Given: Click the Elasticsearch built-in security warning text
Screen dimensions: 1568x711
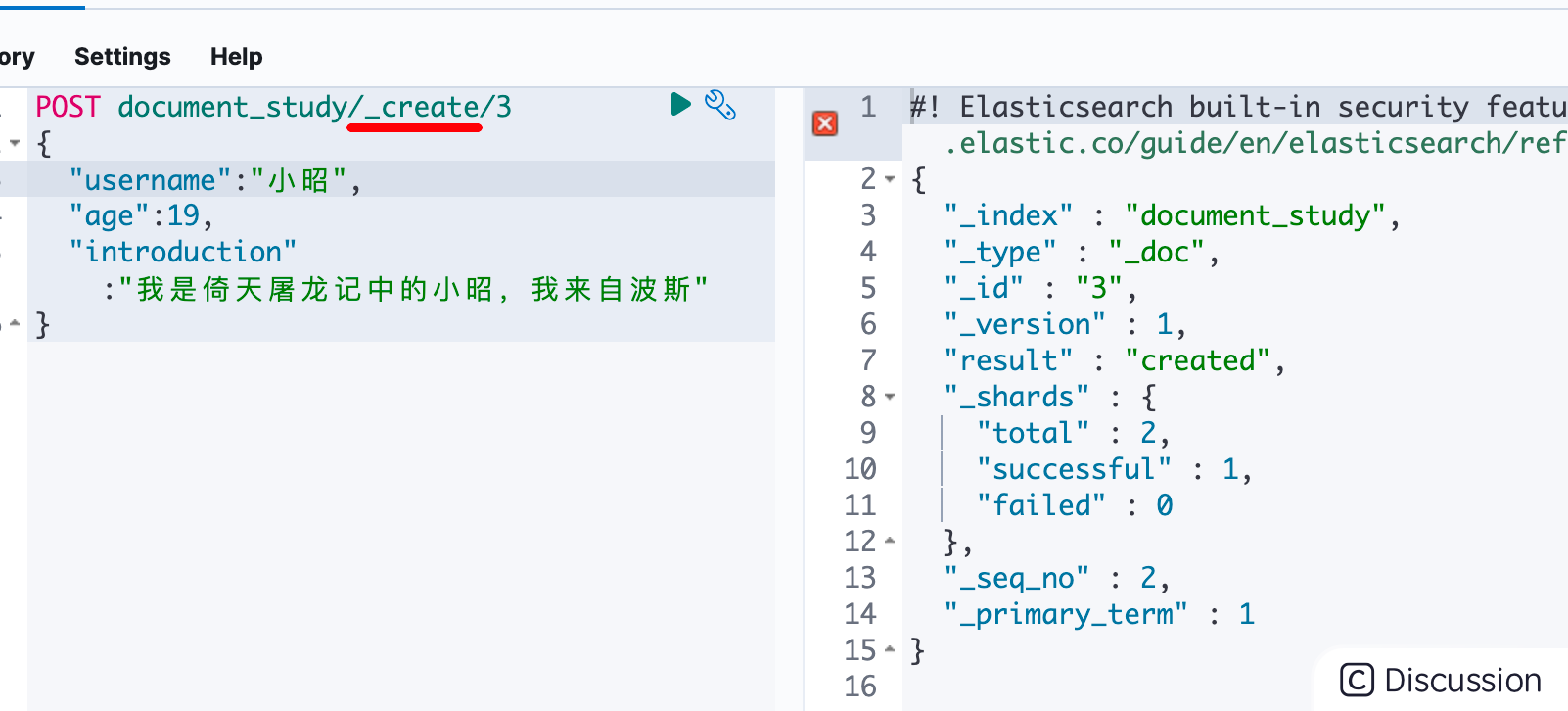Looking at the screenshot, I should click(1239, 107).
